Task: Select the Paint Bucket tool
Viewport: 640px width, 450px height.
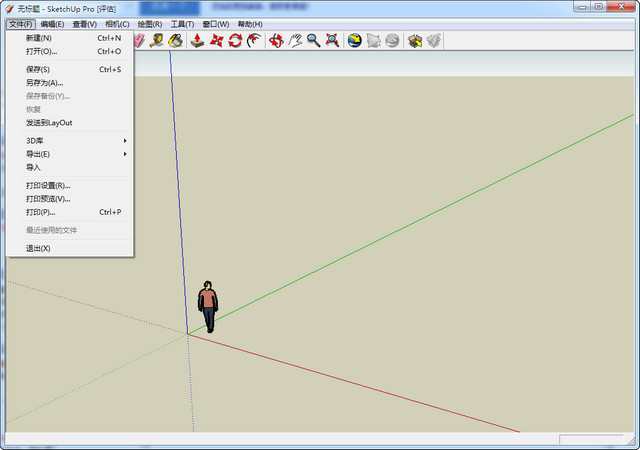Action: tap(175, 41)
